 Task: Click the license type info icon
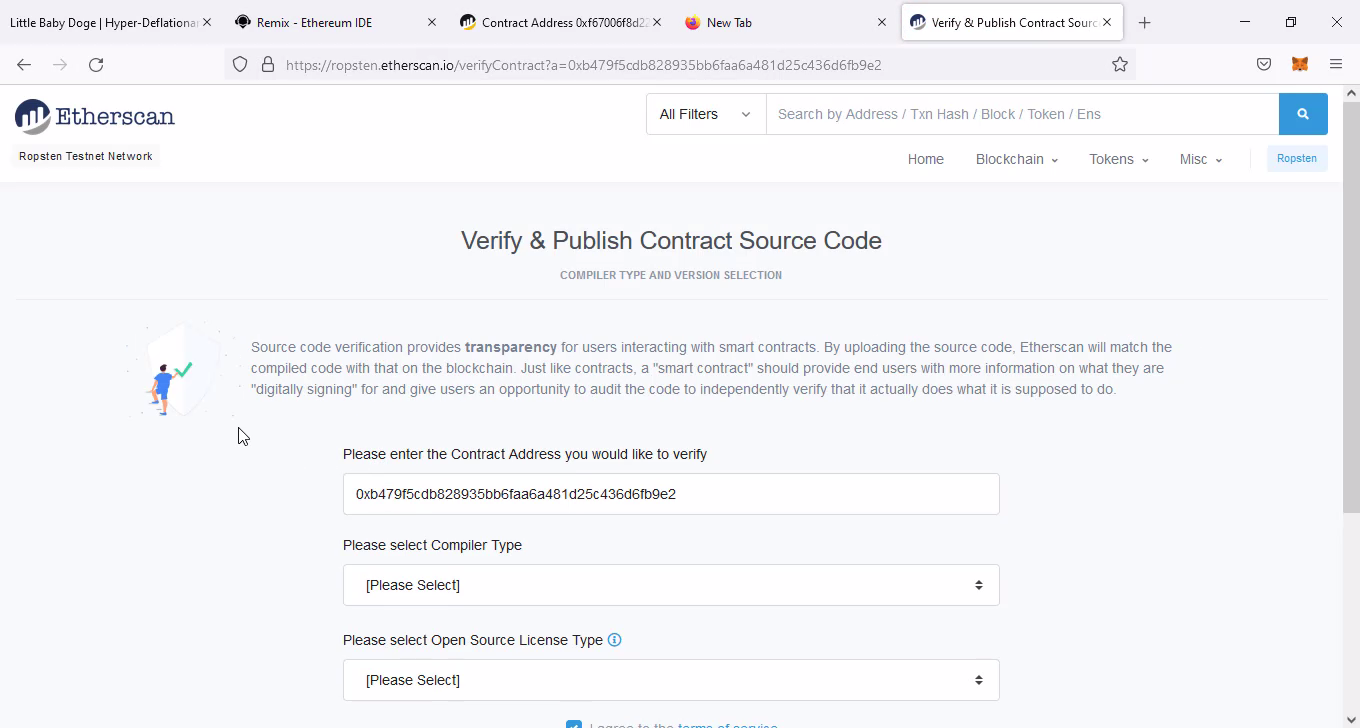pyautogui.click(x=614, y=640)
